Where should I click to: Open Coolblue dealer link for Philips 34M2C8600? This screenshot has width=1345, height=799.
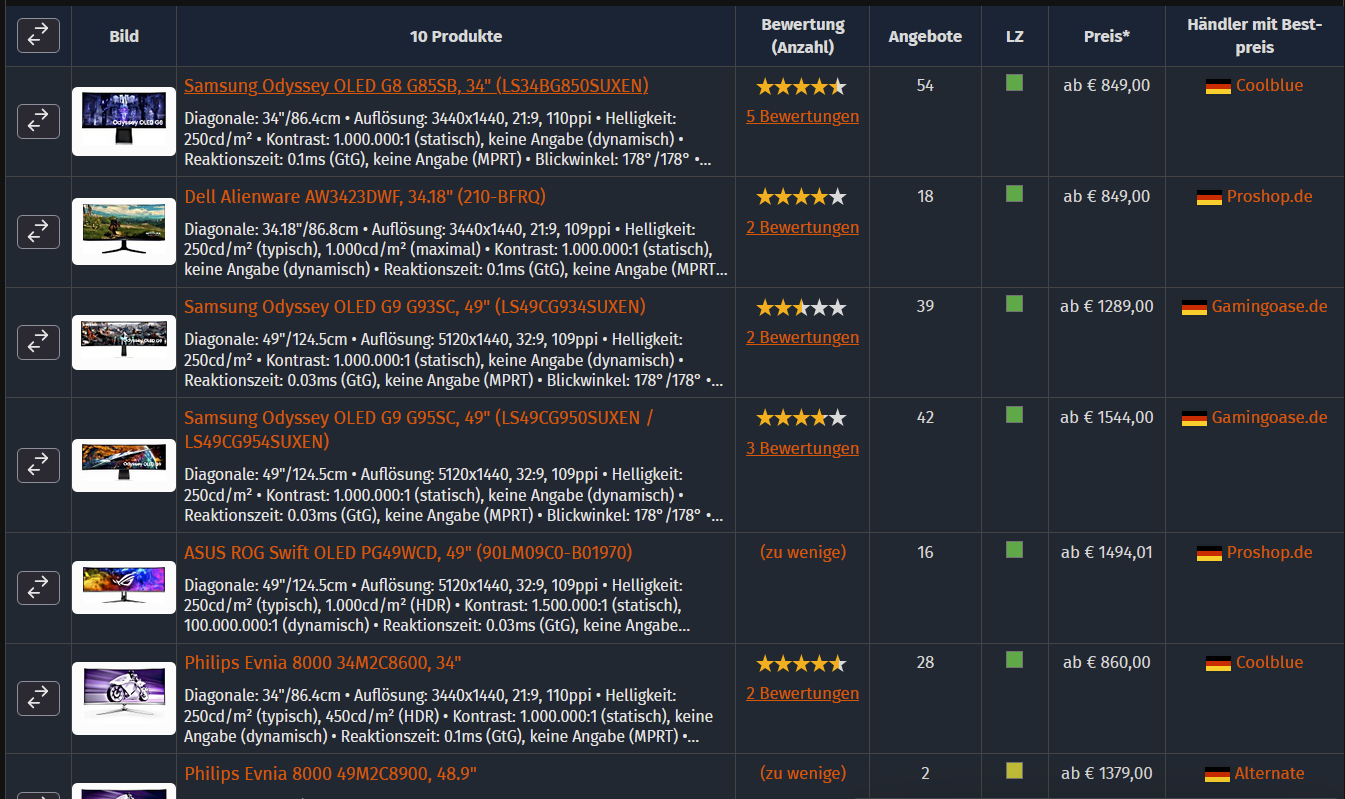[x=1270, y=662]
